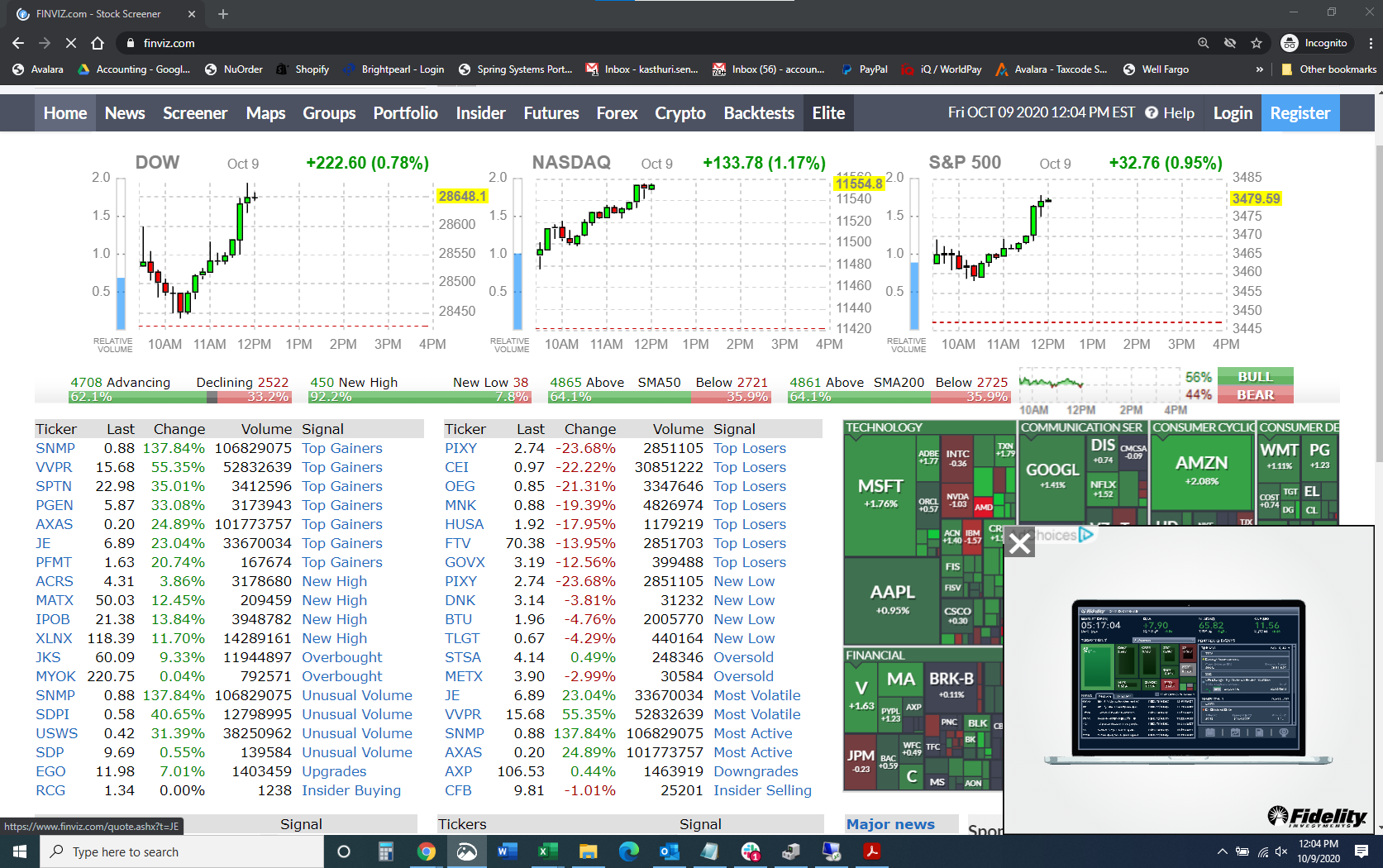
Task: Close the FINVIZ.com Stock Screener tab
Action: coord(192,14)
